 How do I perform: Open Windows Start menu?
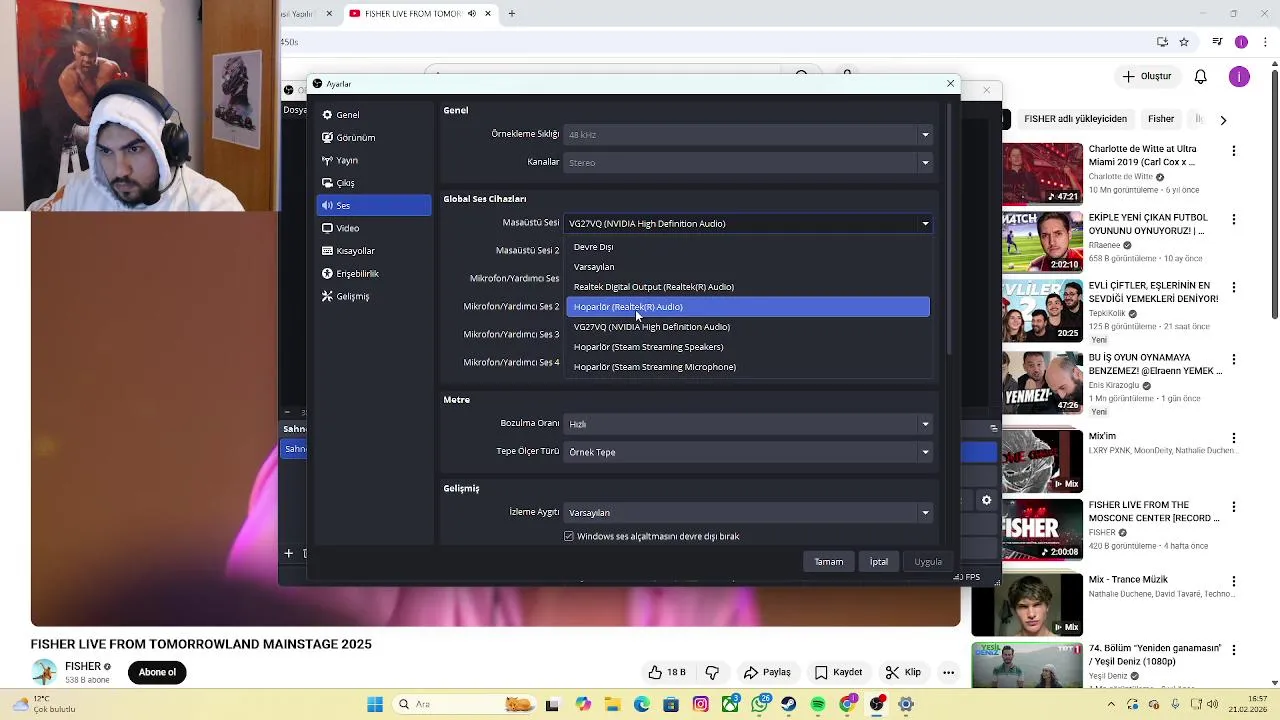pos(375,705)
